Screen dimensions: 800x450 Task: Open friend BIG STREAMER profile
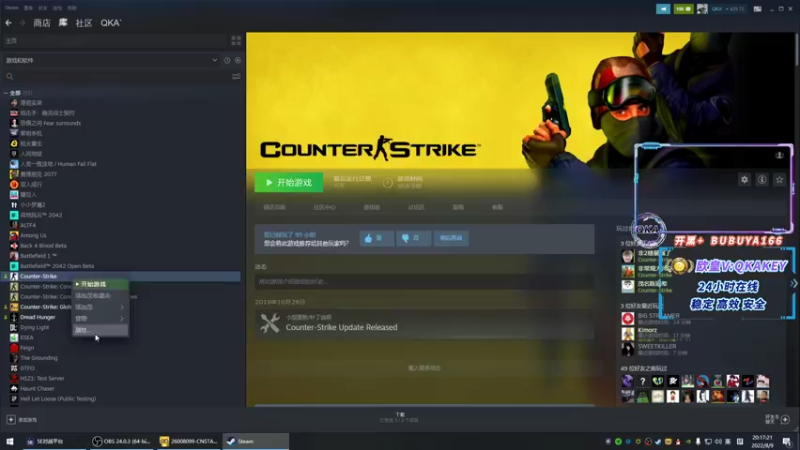(658, 318)
